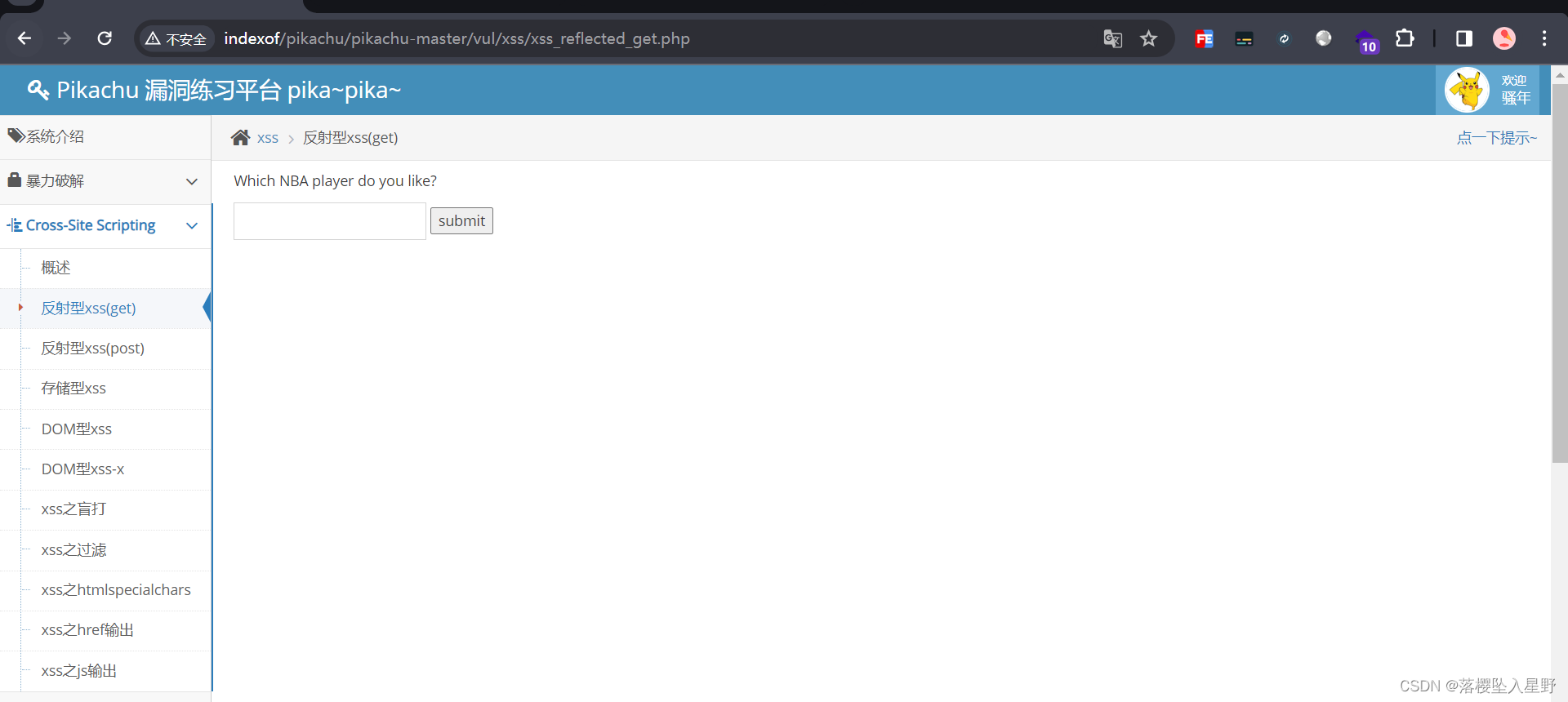The width and height of the screenshot is (1568, 702).
Task: Click the key icon beside the Pikachu title
Action: pyautogui.click(x=38, y=90)
